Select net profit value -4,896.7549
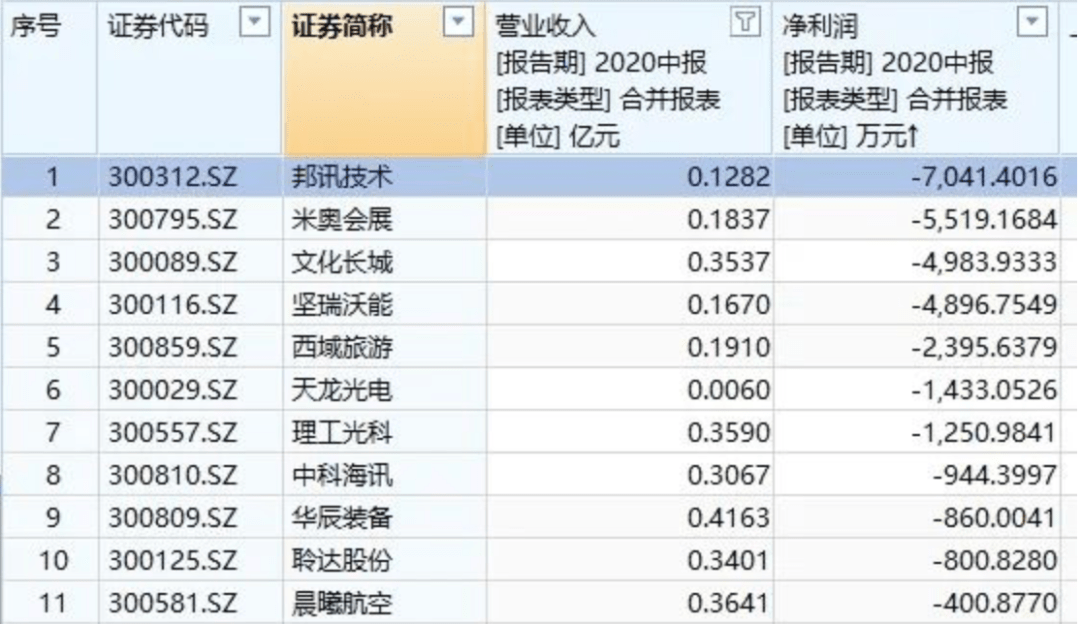This screenshot has width=1080, height=624. [x=984, y=305]
